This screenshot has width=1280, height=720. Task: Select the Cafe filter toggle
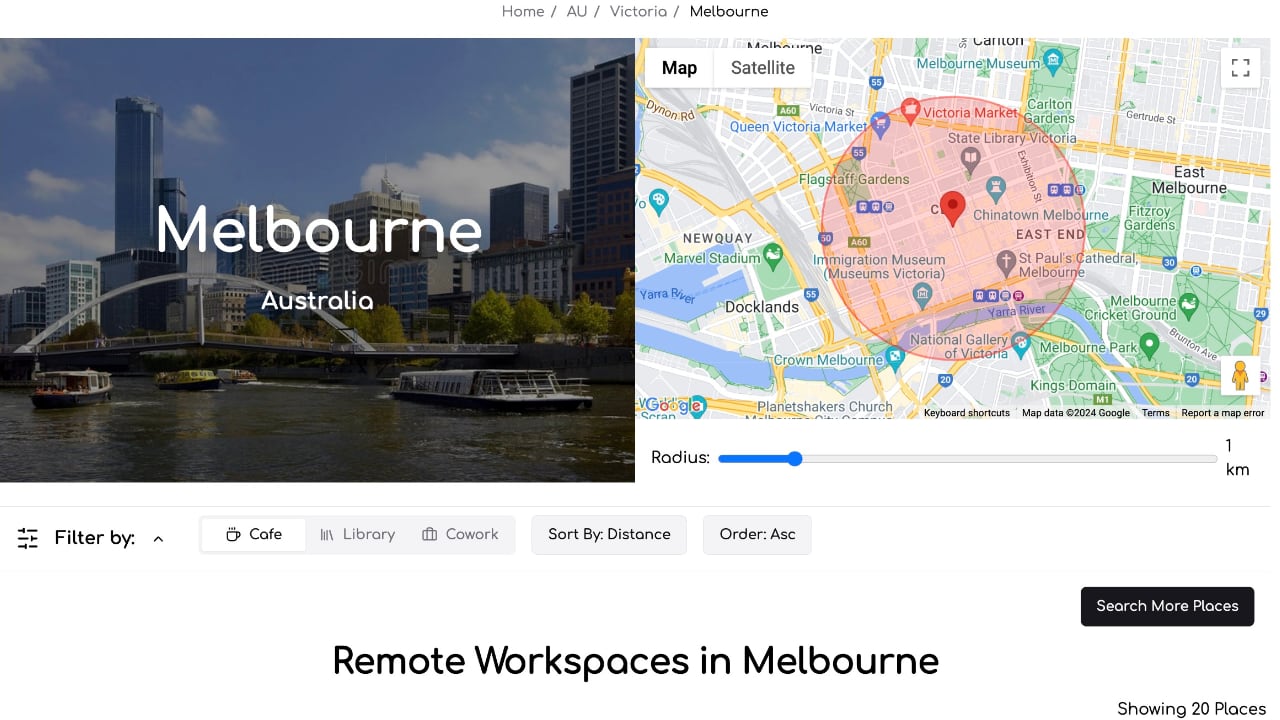pyautogui.click(x=253, y=535)
